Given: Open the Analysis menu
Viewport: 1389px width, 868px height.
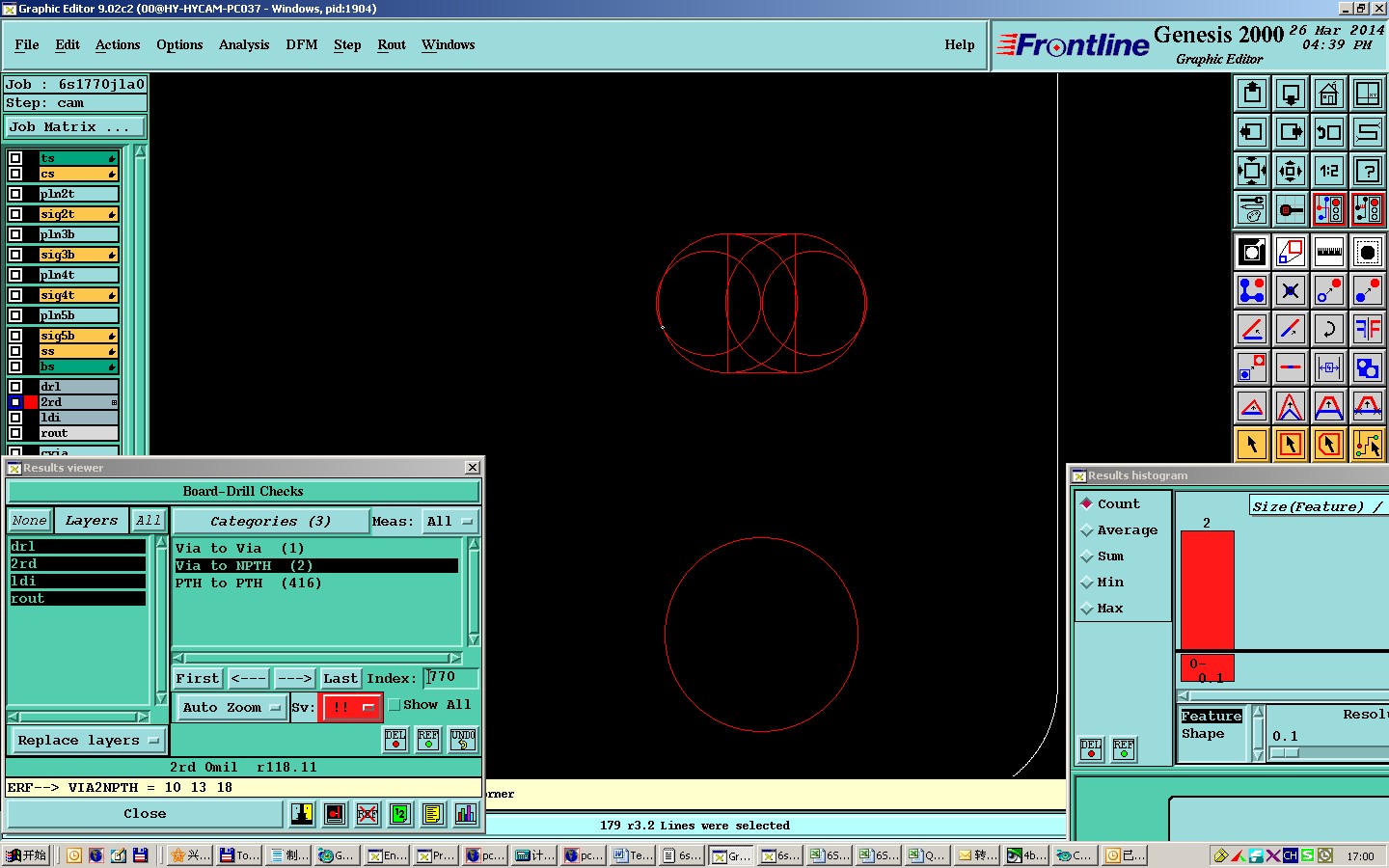Looking at the screenshot, I should tap(244, 45).
